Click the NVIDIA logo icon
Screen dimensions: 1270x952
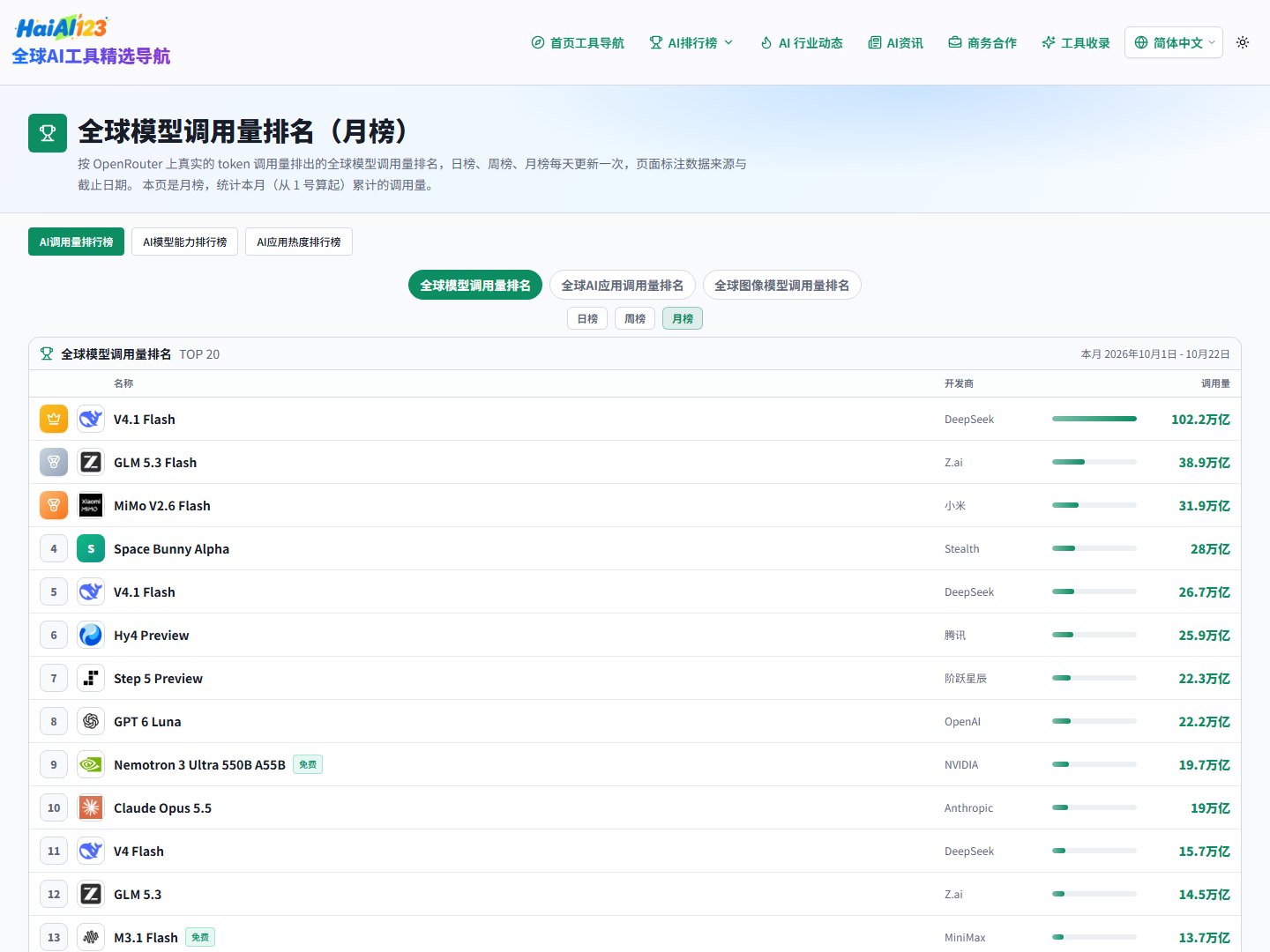[x=91, y=764]
